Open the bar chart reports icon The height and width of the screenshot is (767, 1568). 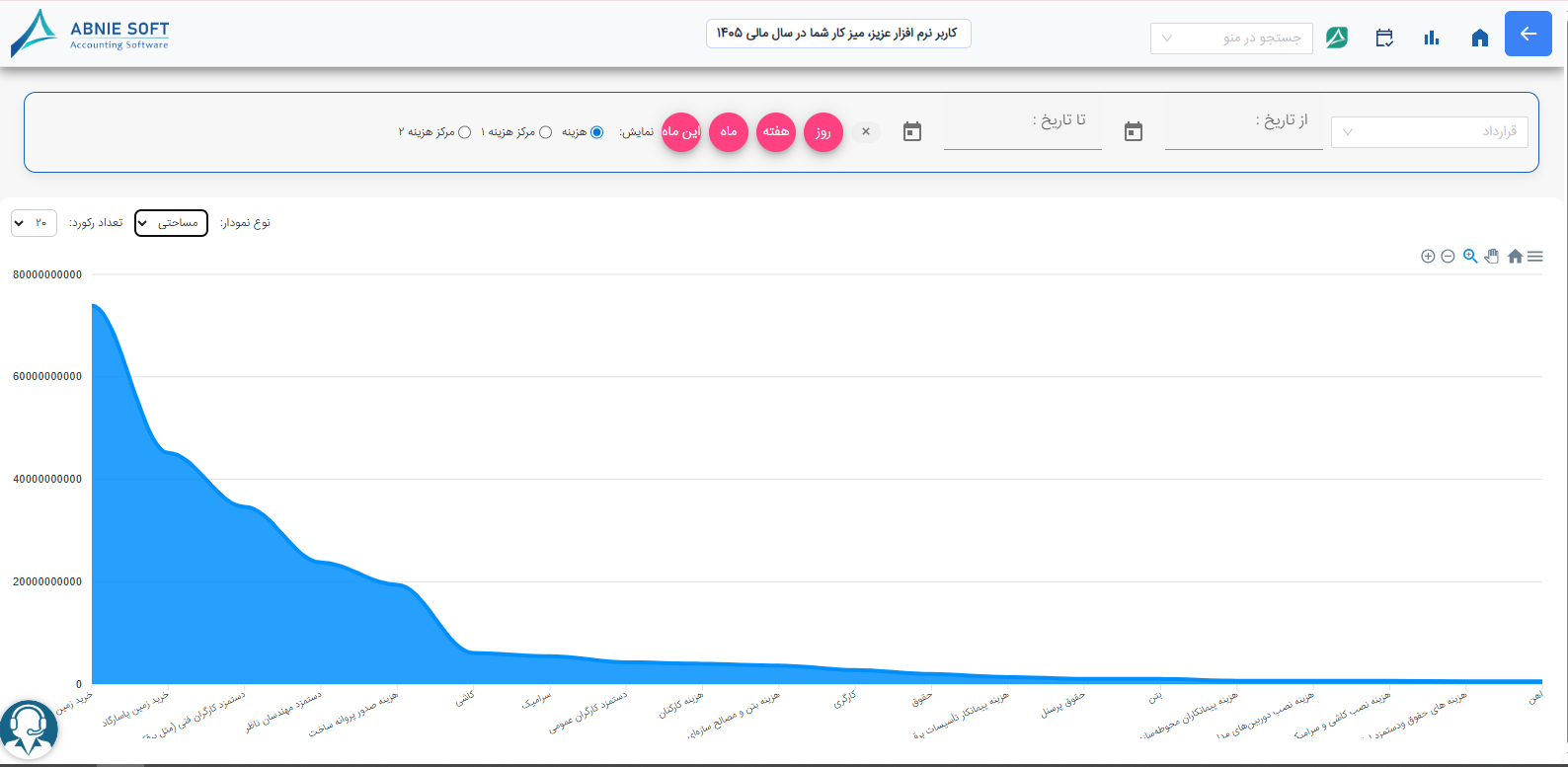pos(1432,38)
